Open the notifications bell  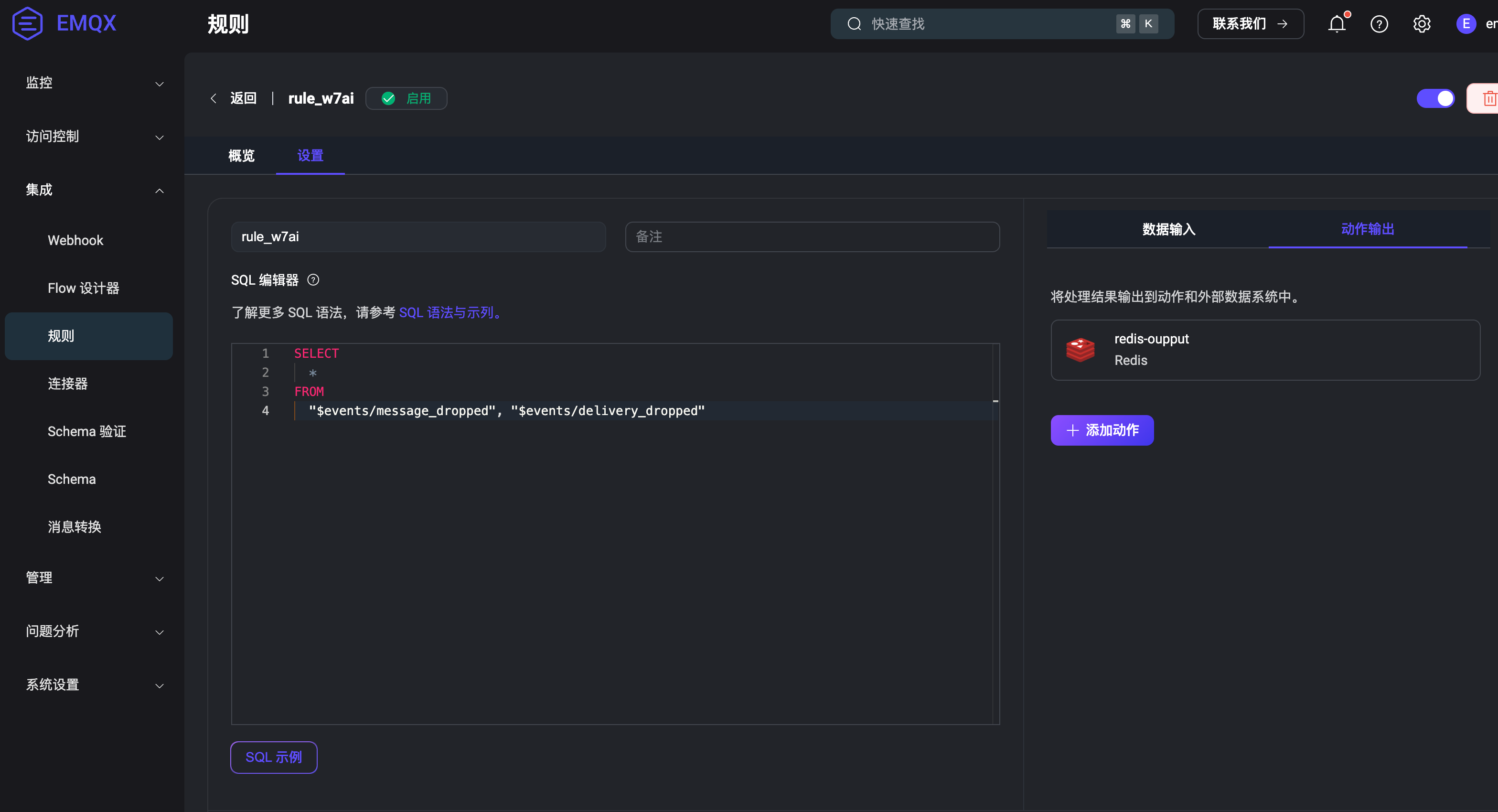1337,24
